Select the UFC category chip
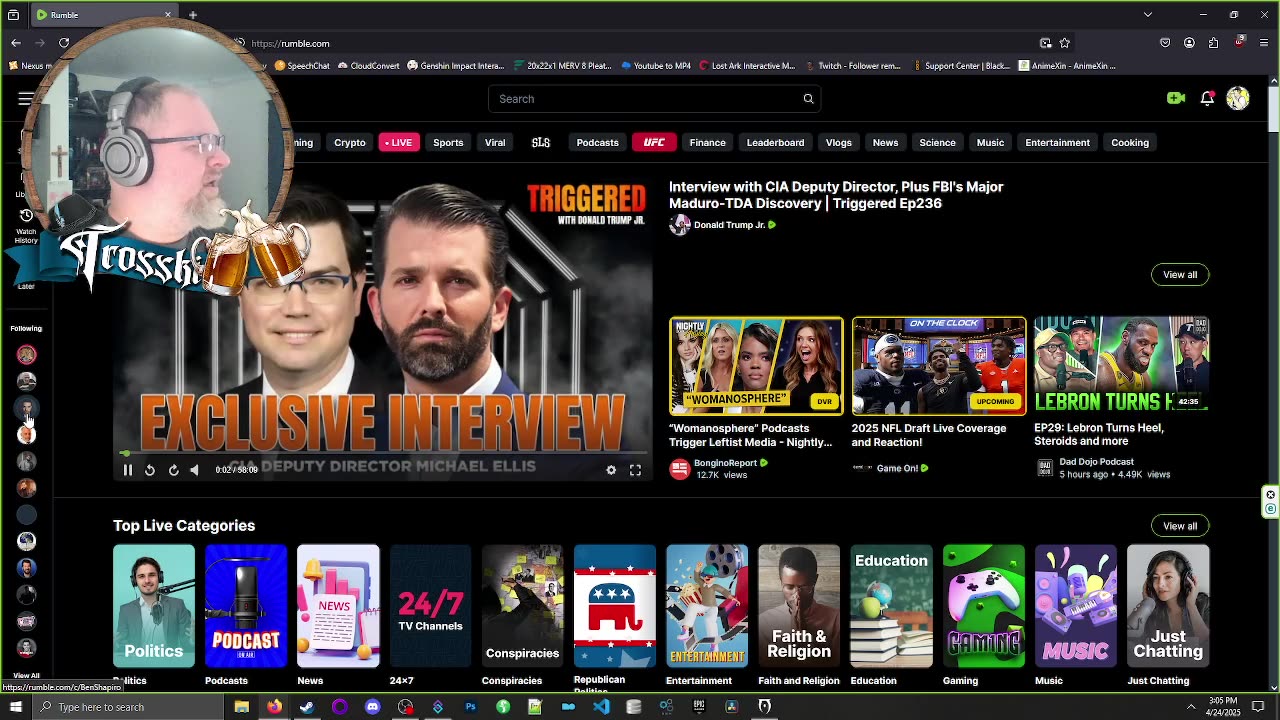This screenshot has height=720, width=1280. (654, 142)
